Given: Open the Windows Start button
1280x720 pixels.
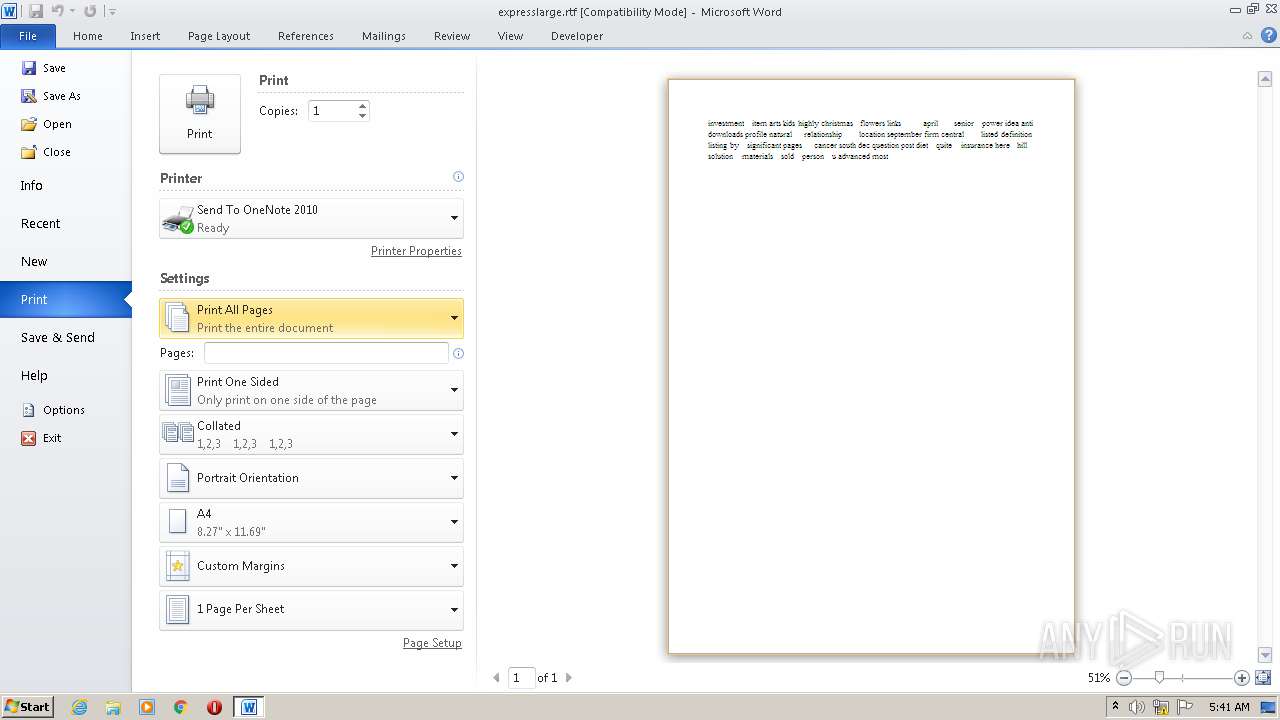Looking at the screenshot, I should (28, 706).
